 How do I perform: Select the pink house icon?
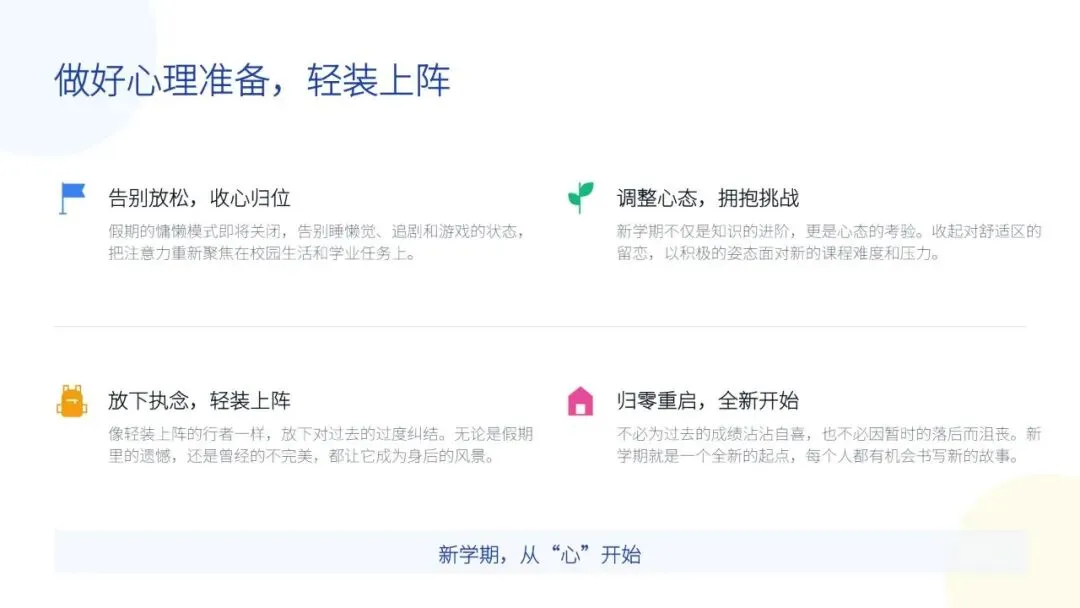pyautogui.click(x=580, y=401)
